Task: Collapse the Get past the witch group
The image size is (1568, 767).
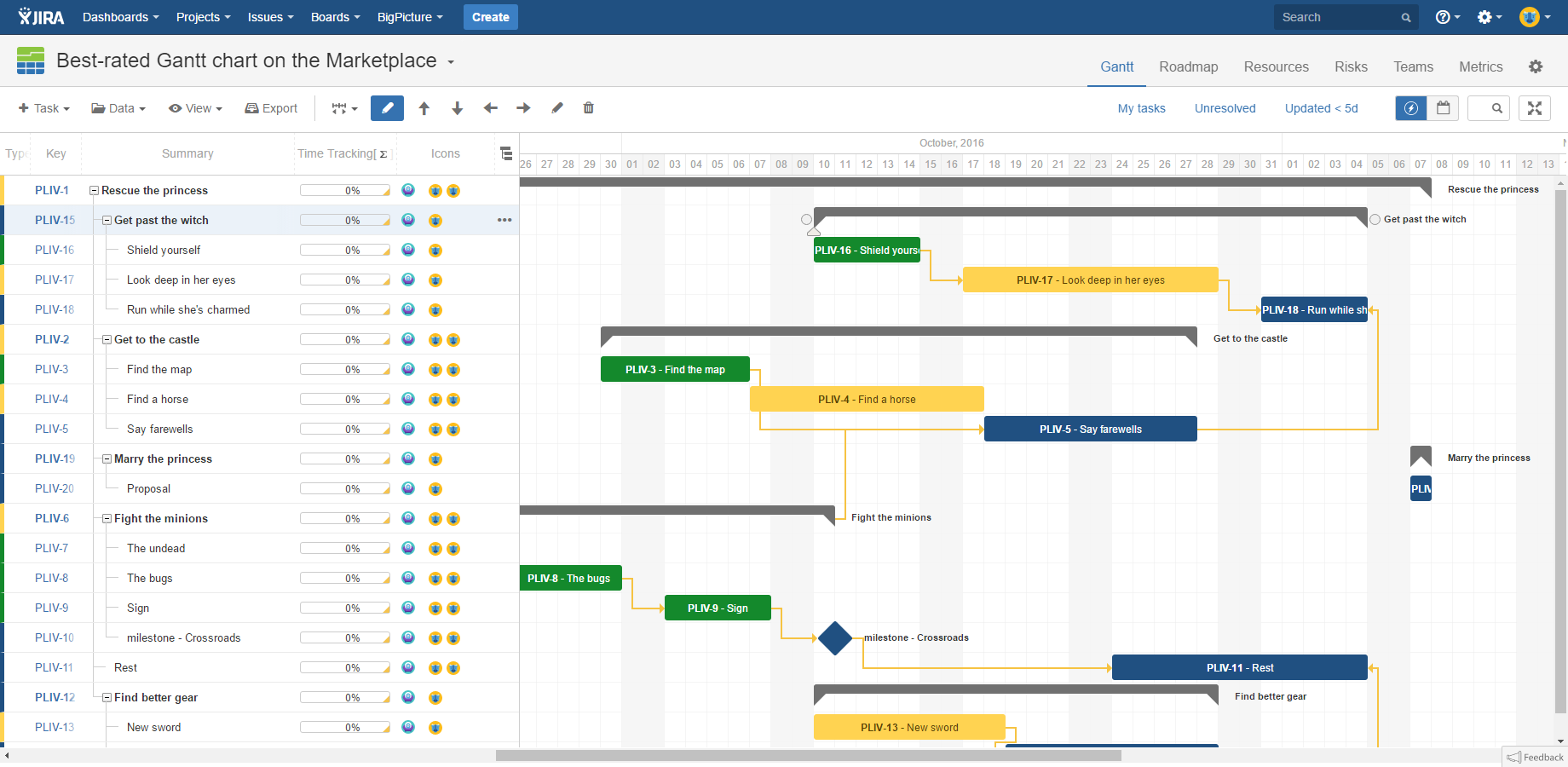Action: pos(107,220)
